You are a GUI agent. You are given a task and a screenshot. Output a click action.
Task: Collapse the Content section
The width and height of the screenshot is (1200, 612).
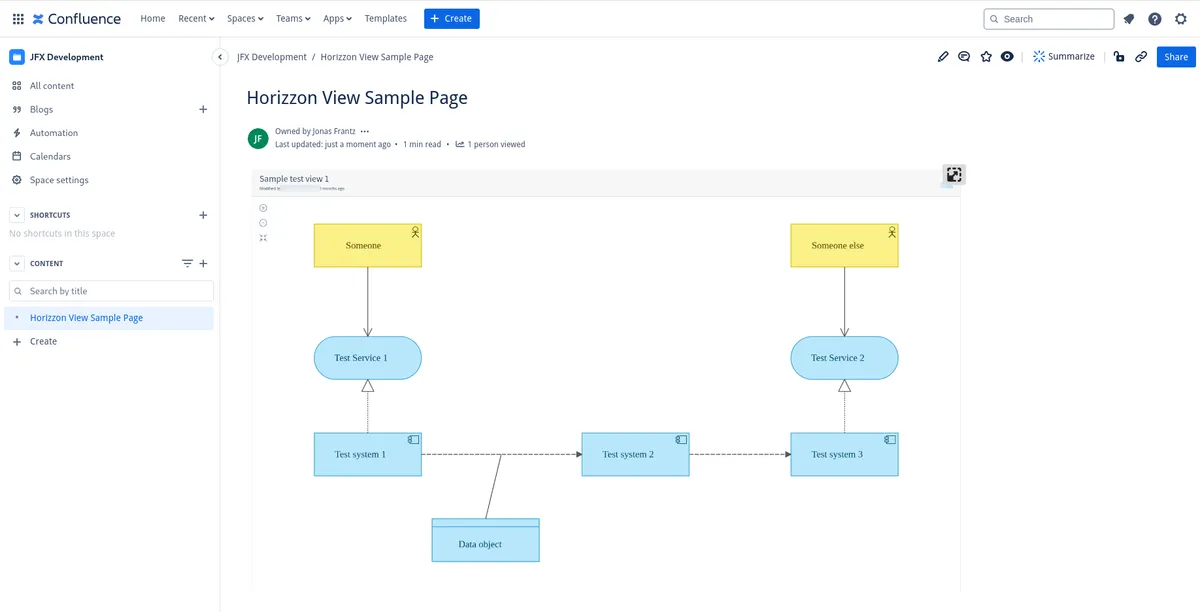click(17, 264)
